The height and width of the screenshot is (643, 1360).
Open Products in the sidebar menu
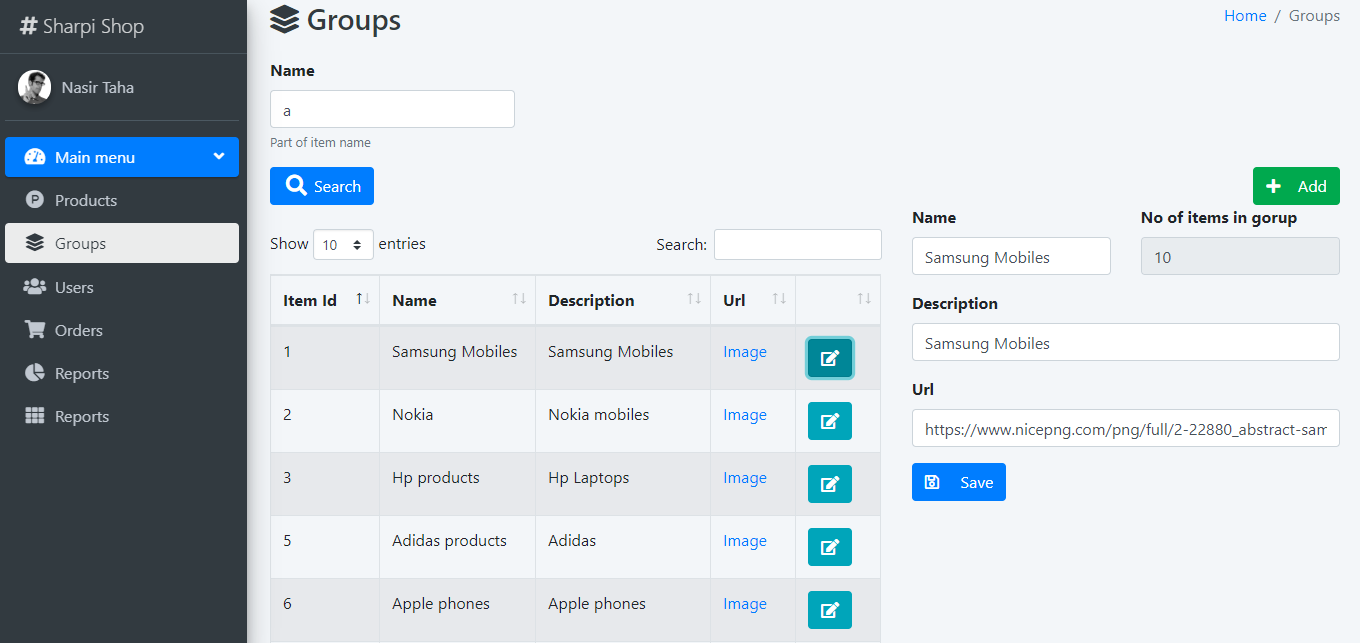pos(85,200)
